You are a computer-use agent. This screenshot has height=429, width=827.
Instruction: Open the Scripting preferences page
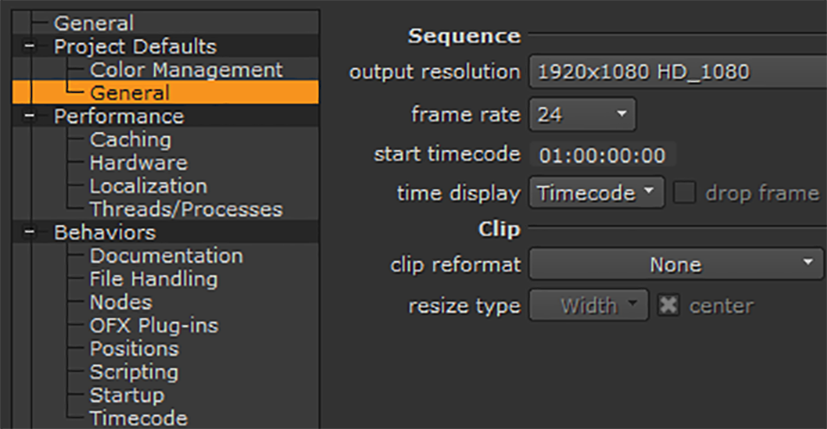(134, 372)
